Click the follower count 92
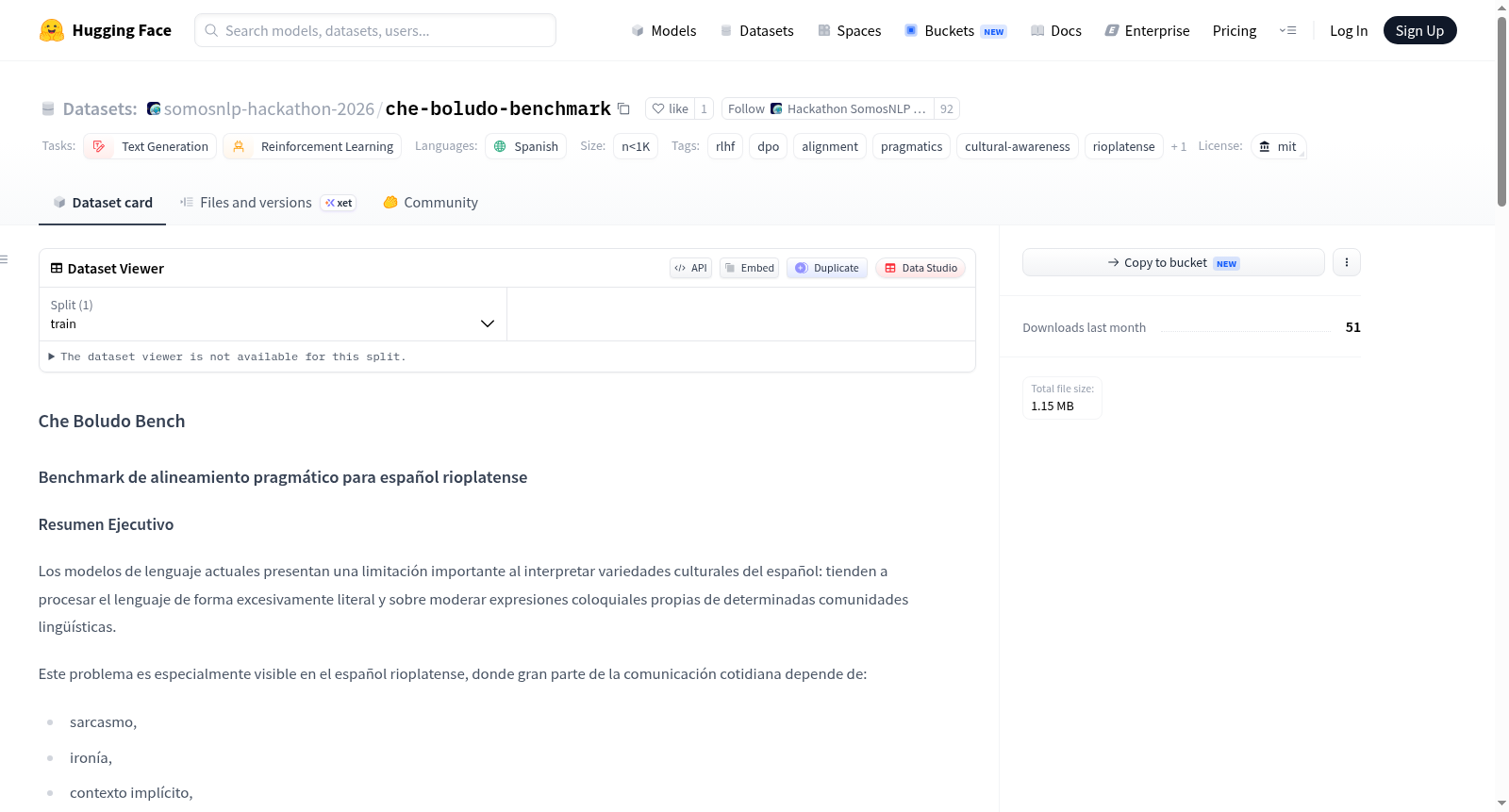 coord(947,108)
